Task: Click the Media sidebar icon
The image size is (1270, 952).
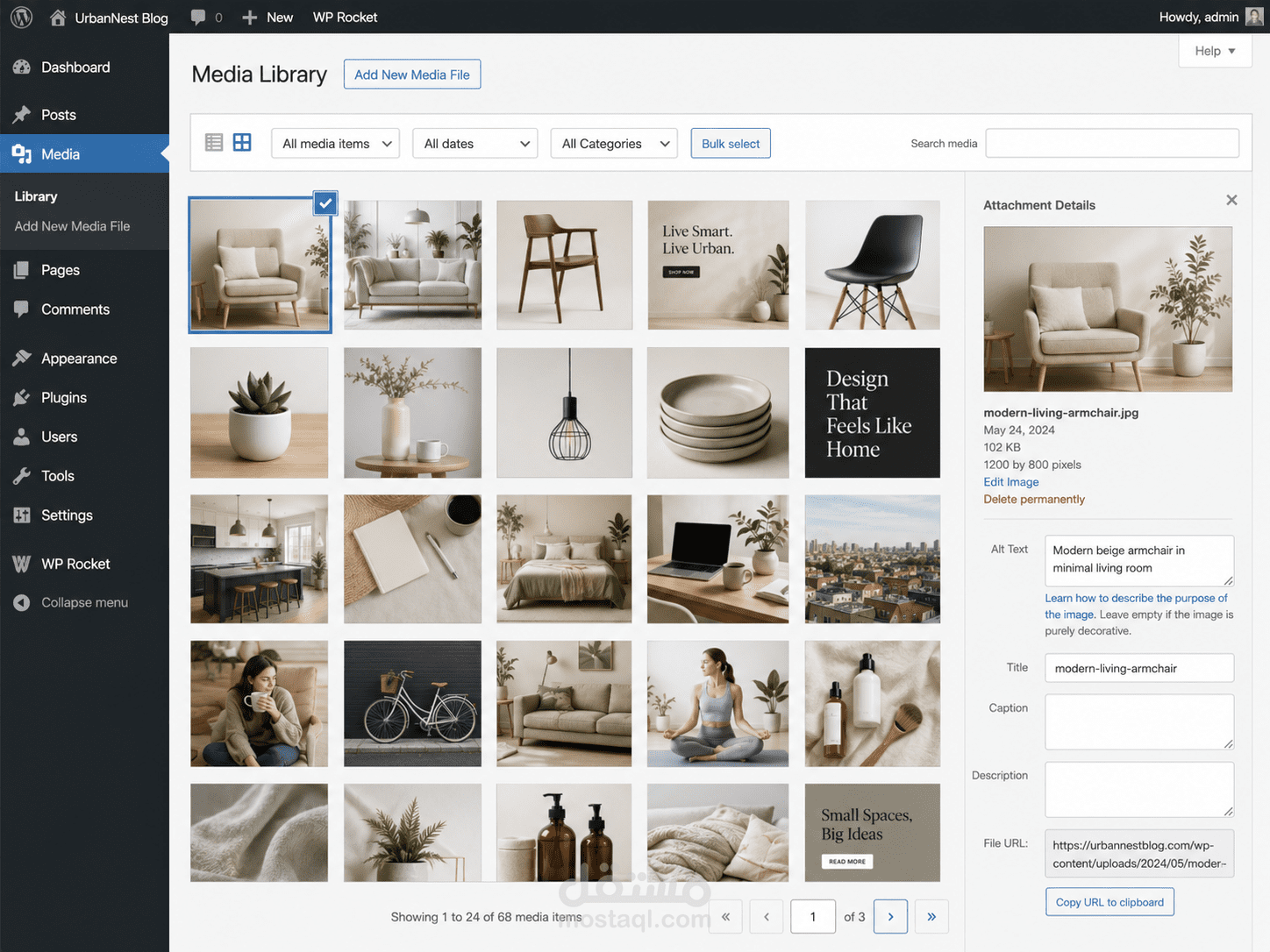Action: tap(22, 154)
